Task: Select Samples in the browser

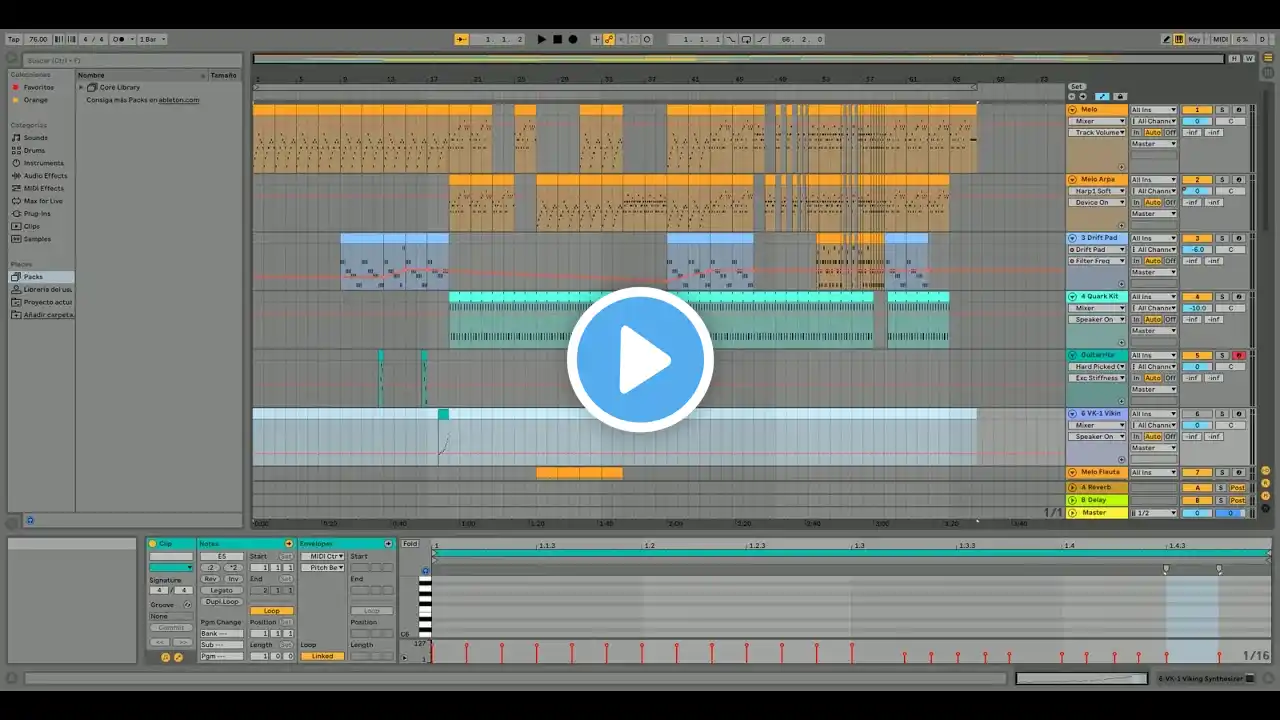Action: pos(37,239)
